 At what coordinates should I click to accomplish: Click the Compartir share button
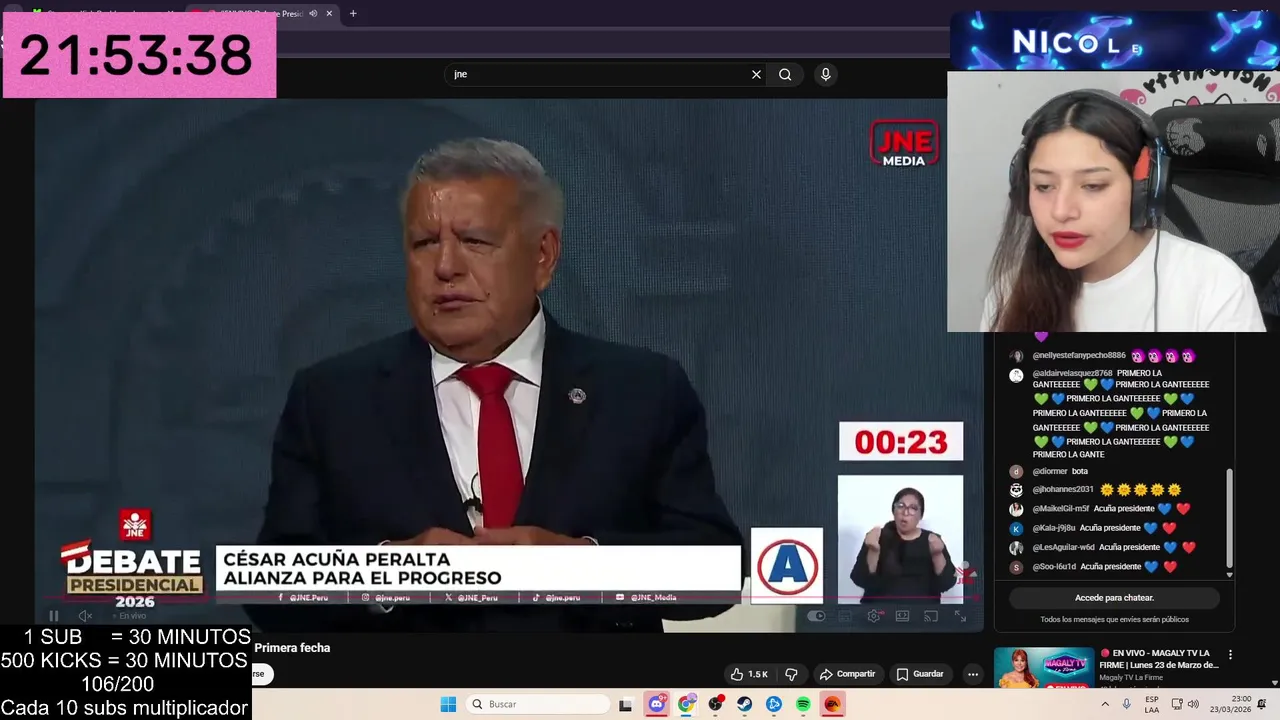pos(847,674)
